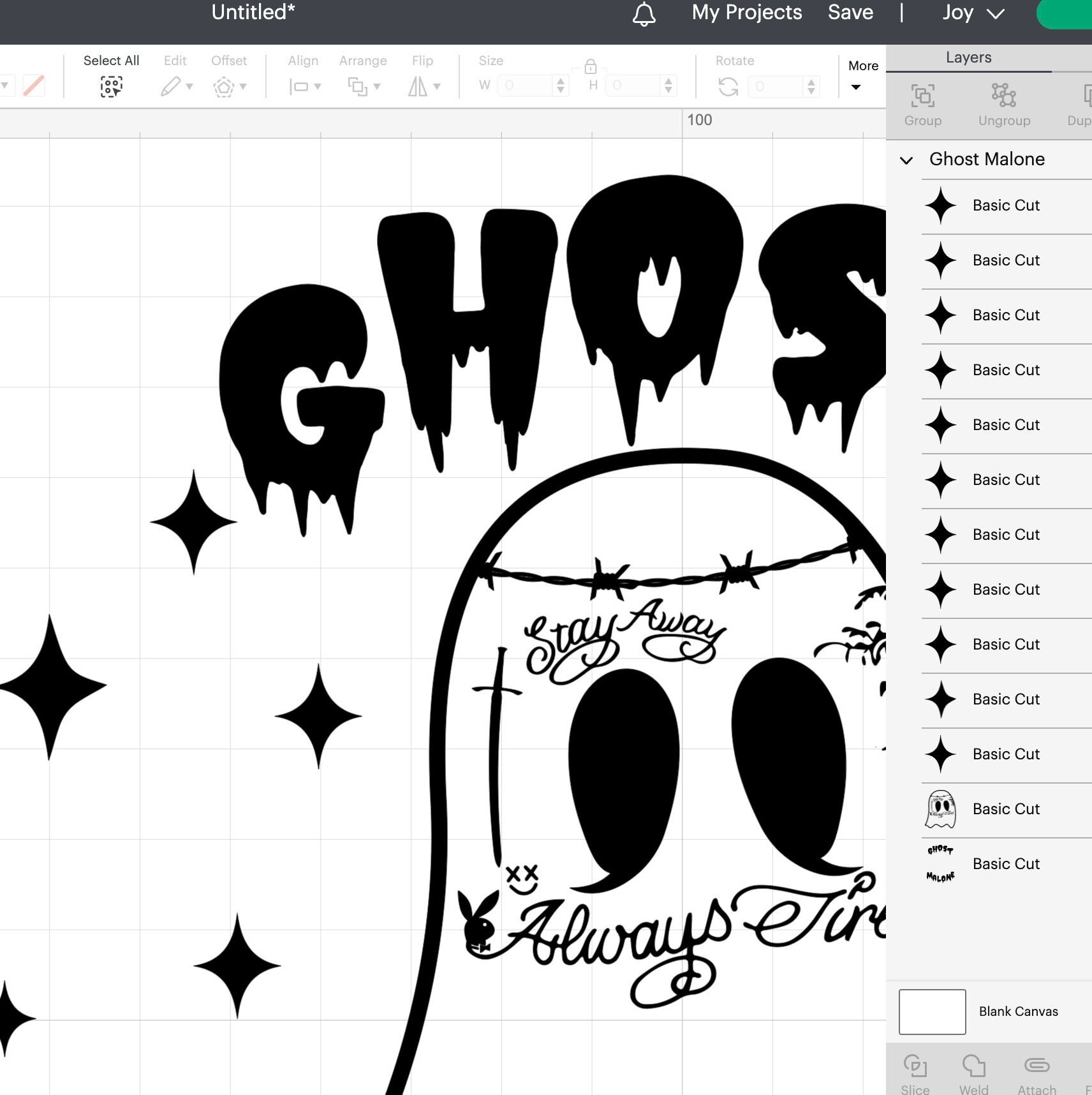Open the Edit dropdown arrow
The image size is (1092, 1095).
(x=189, y=87)
